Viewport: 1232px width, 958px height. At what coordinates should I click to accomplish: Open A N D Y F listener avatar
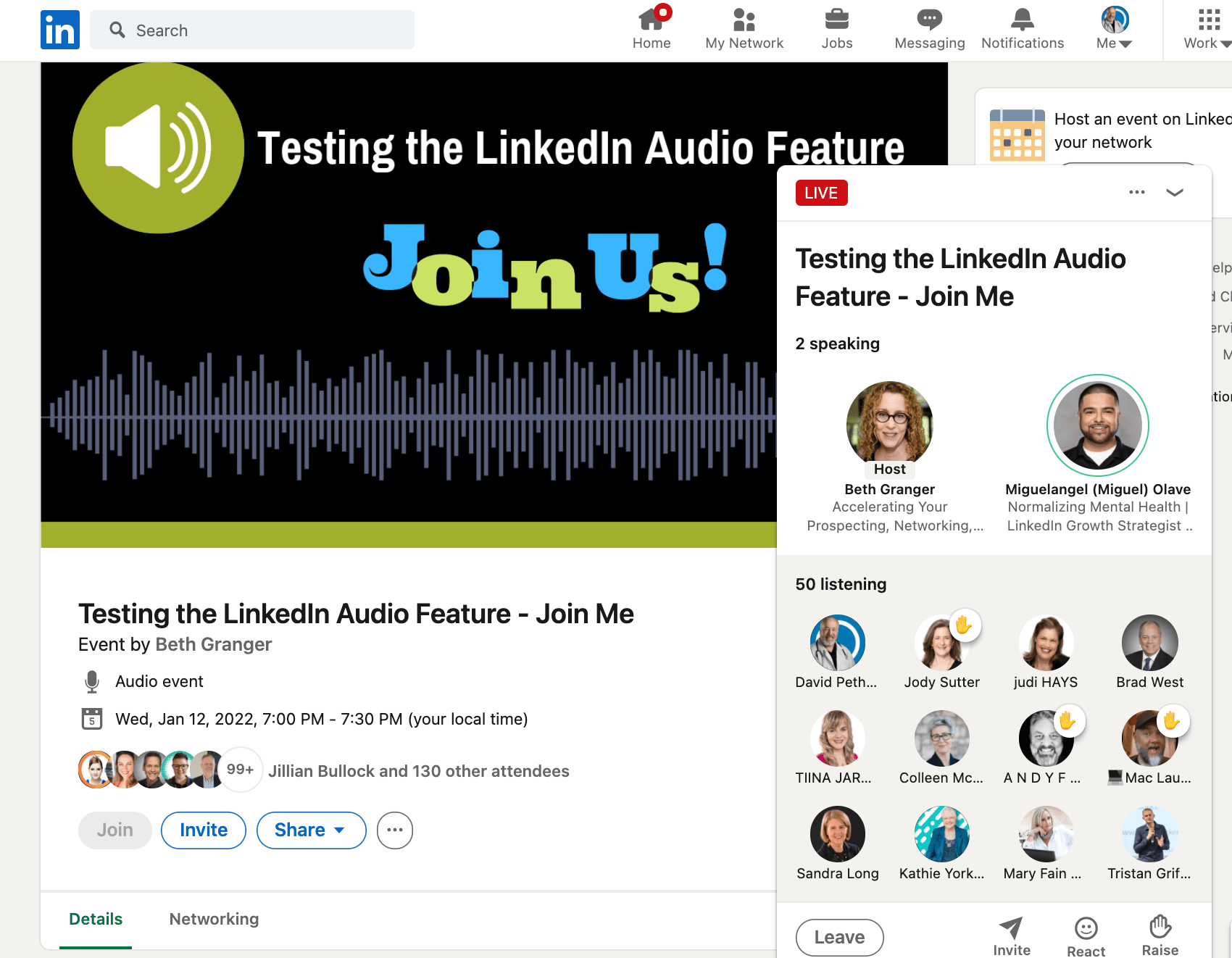(1046, 738)
